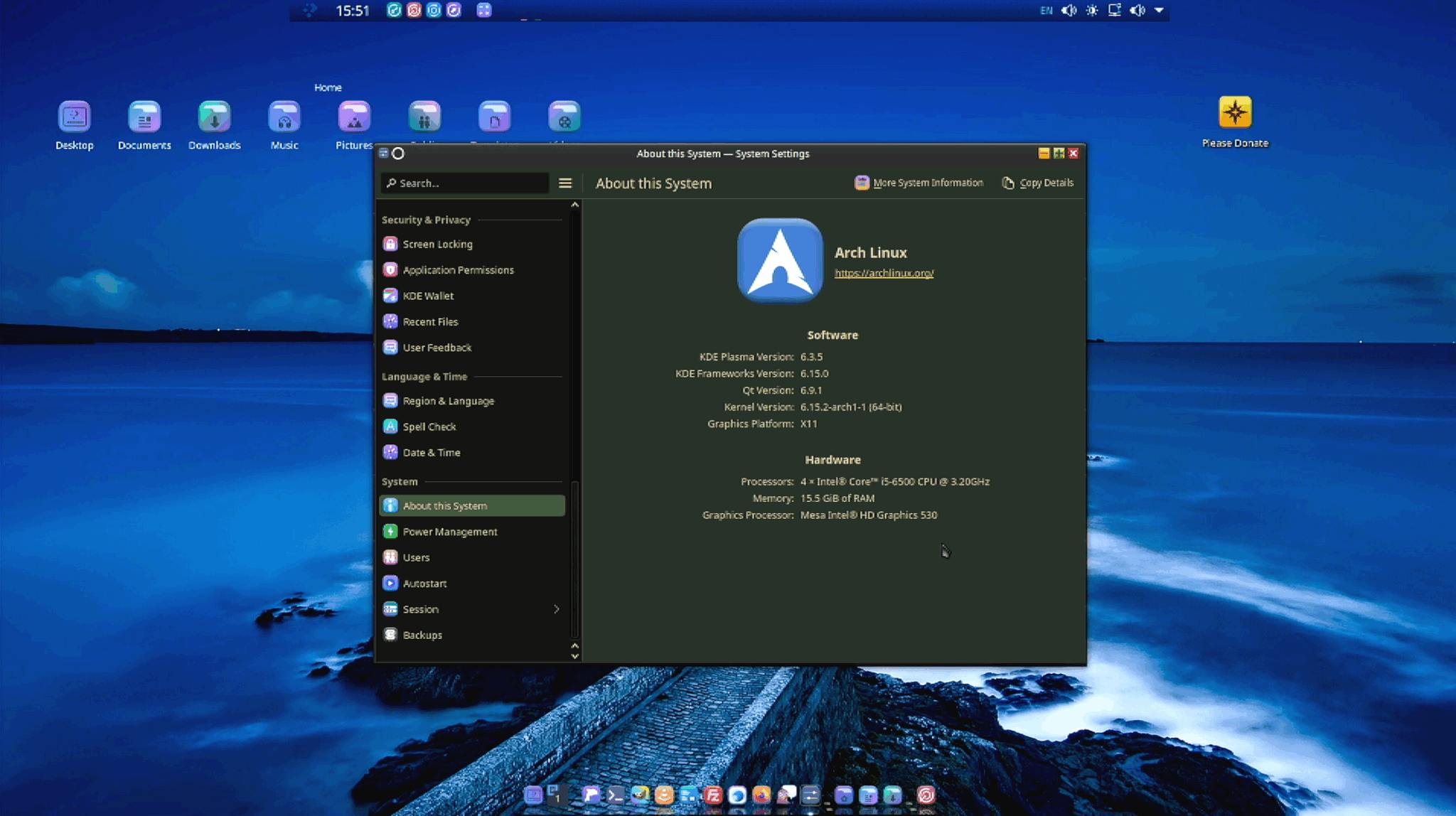This screenshot has height=816, width=1456.
Task: Click the sidebar scroll-down arrow
Action: [574, 655]
